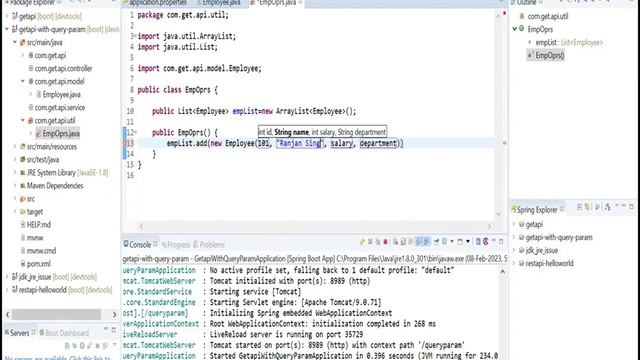Collapse the com.get.api.model package
The height and width of the screenshot is (360, 640).
point(23,81)
